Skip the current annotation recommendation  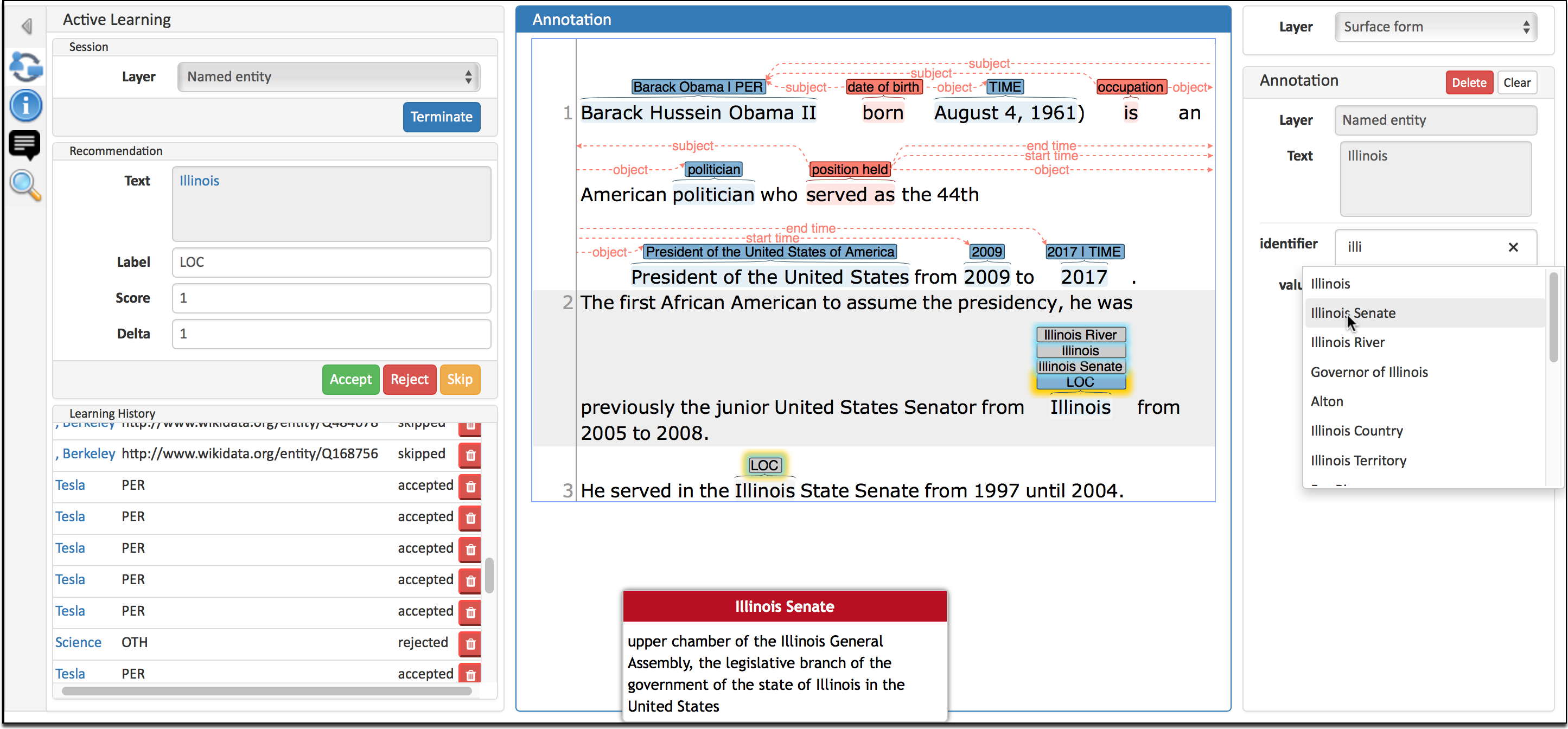pyautogui.click(x=458, y=378)
